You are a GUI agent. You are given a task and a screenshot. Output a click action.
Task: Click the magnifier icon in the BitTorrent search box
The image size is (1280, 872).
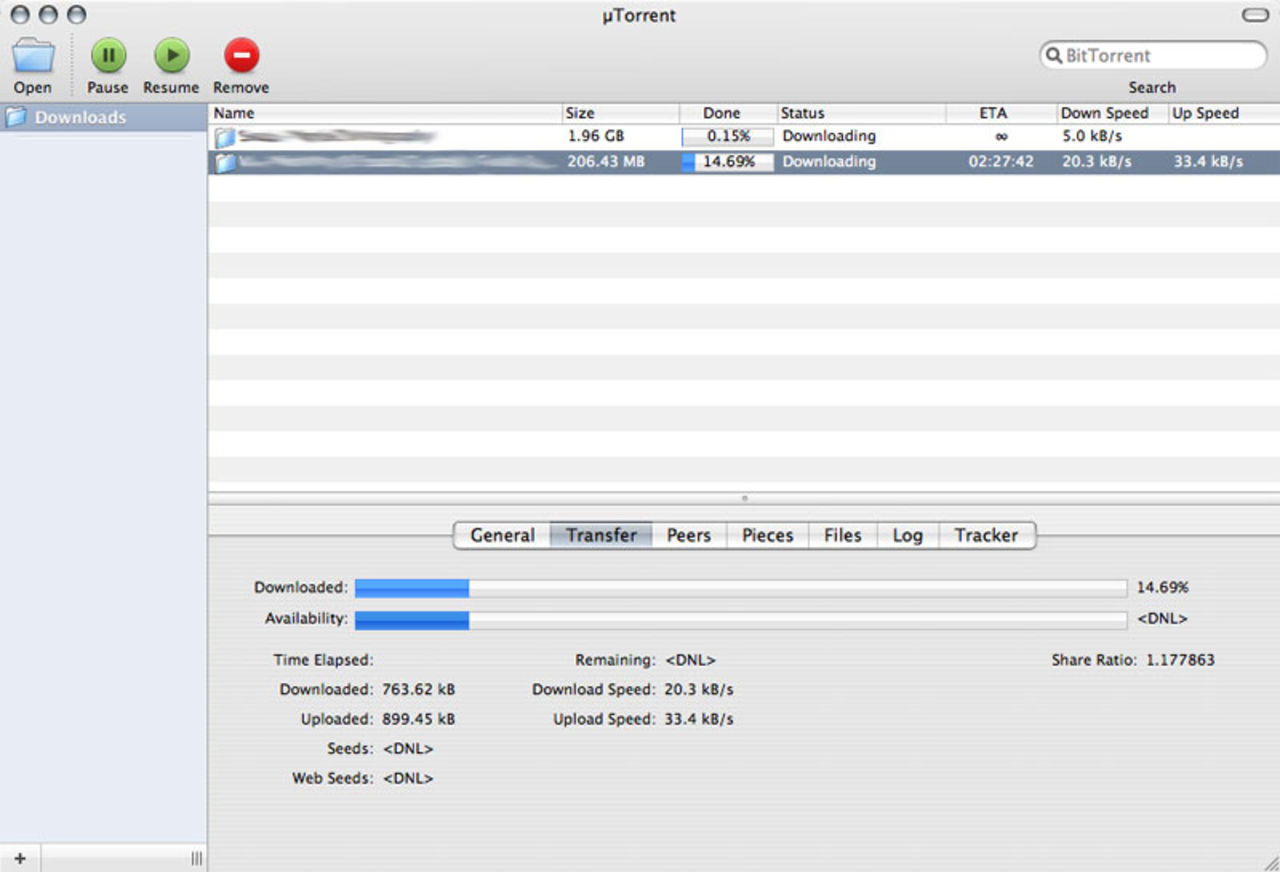point(1053,55)
